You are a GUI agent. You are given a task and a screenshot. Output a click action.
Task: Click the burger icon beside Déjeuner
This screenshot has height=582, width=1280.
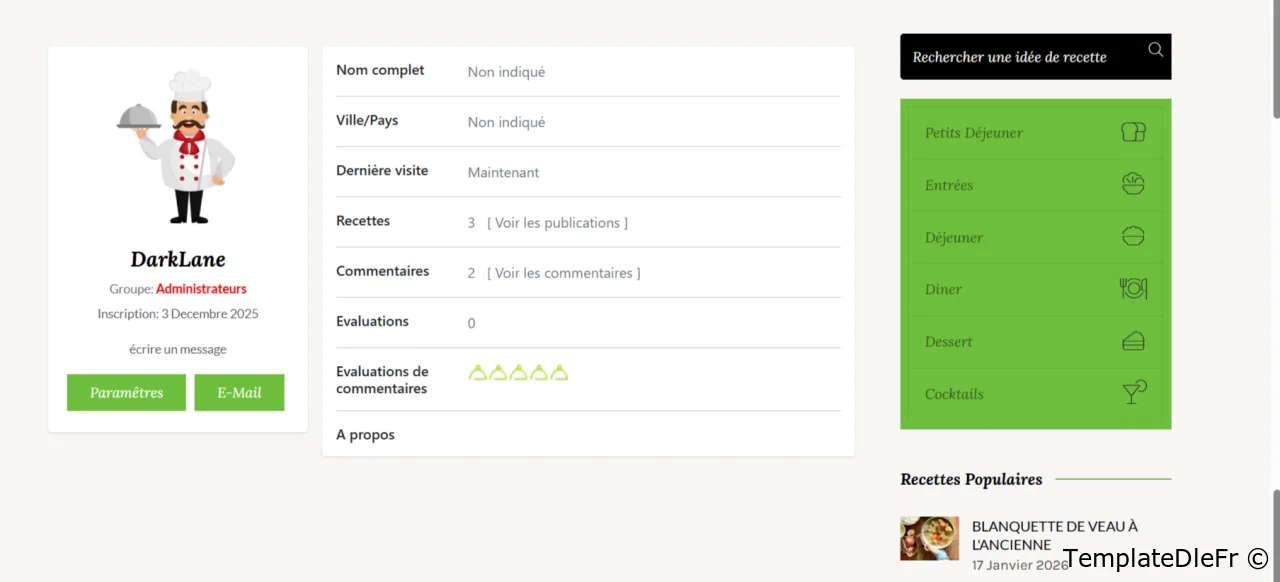pyautogui.click(x=1132, y=237)
